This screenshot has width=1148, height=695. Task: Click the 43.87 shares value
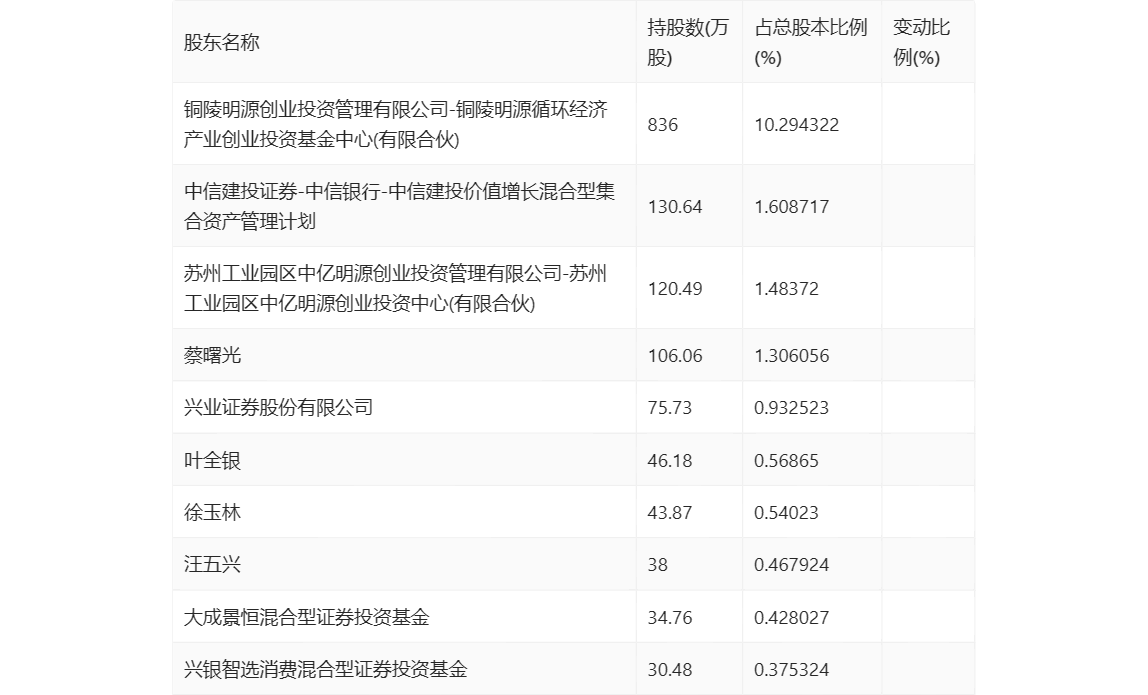click(669, 513)
